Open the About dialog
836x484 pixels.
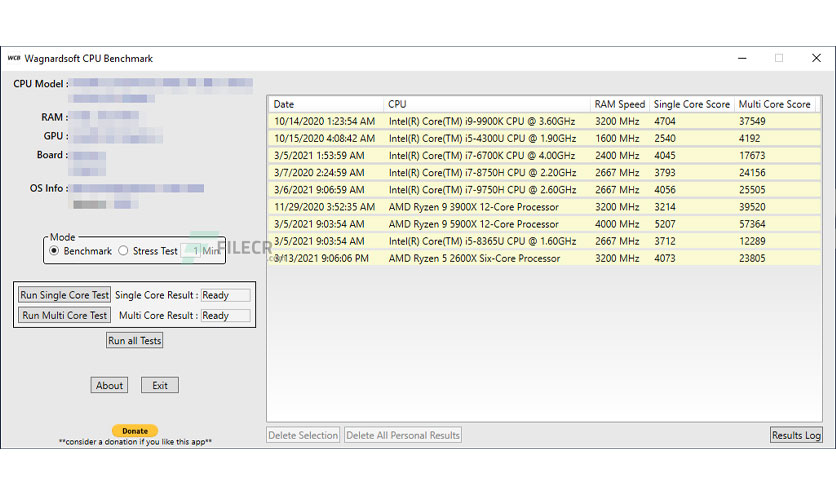pos(109,385)
